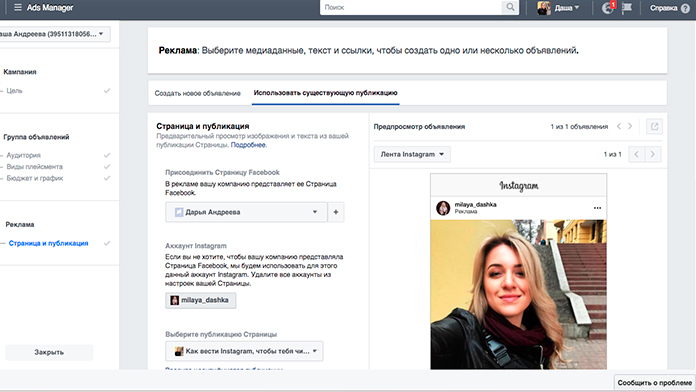
Task: Go to Бюджет и график in sidebar
Action: point(35,178)
